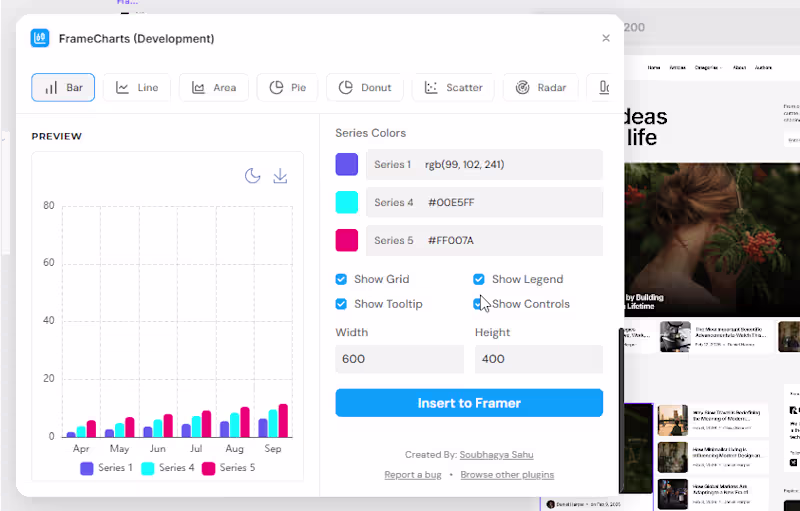
Task: Edit the Series 1 rgb color field
Action: point(484,164)
